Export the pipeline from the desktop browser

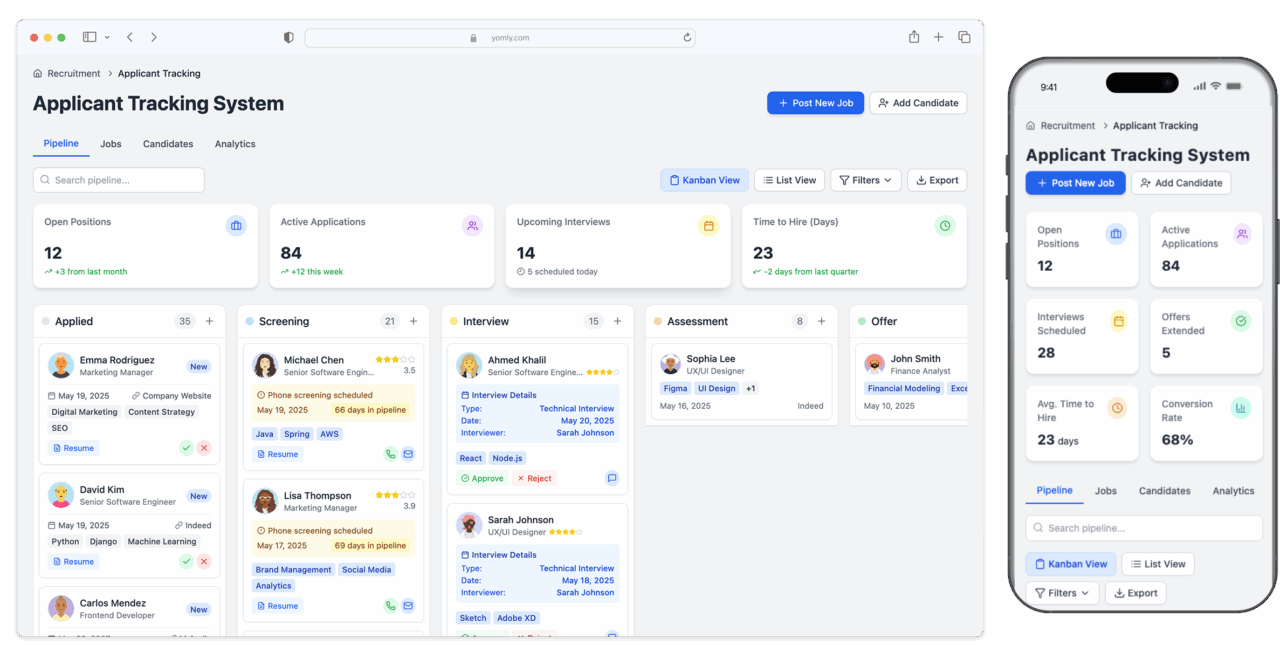(937, 180)
